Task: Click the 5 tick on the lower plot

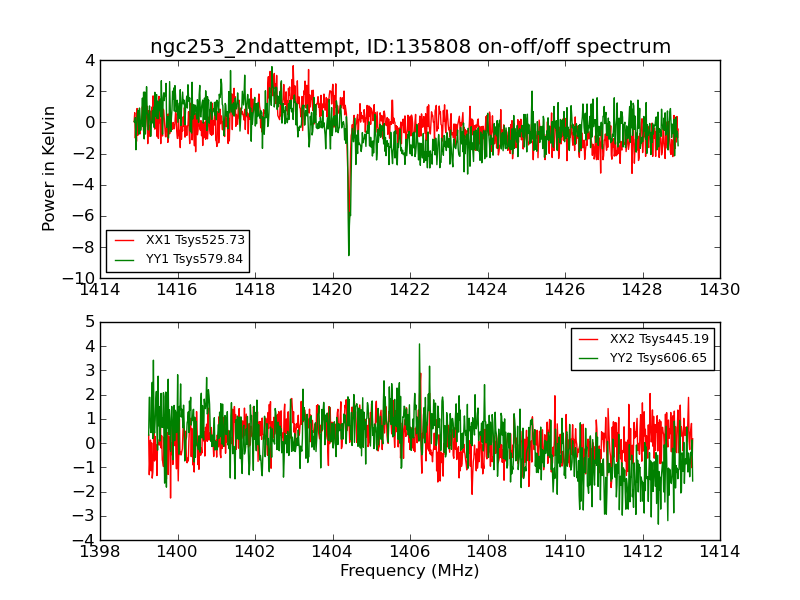Action: [90, 322]
